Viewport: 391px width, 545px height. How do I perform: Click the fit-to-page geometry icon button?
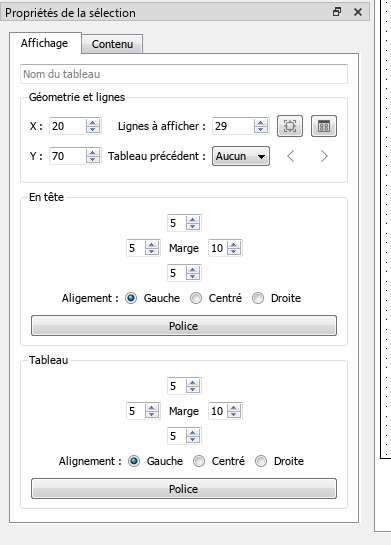290,126
